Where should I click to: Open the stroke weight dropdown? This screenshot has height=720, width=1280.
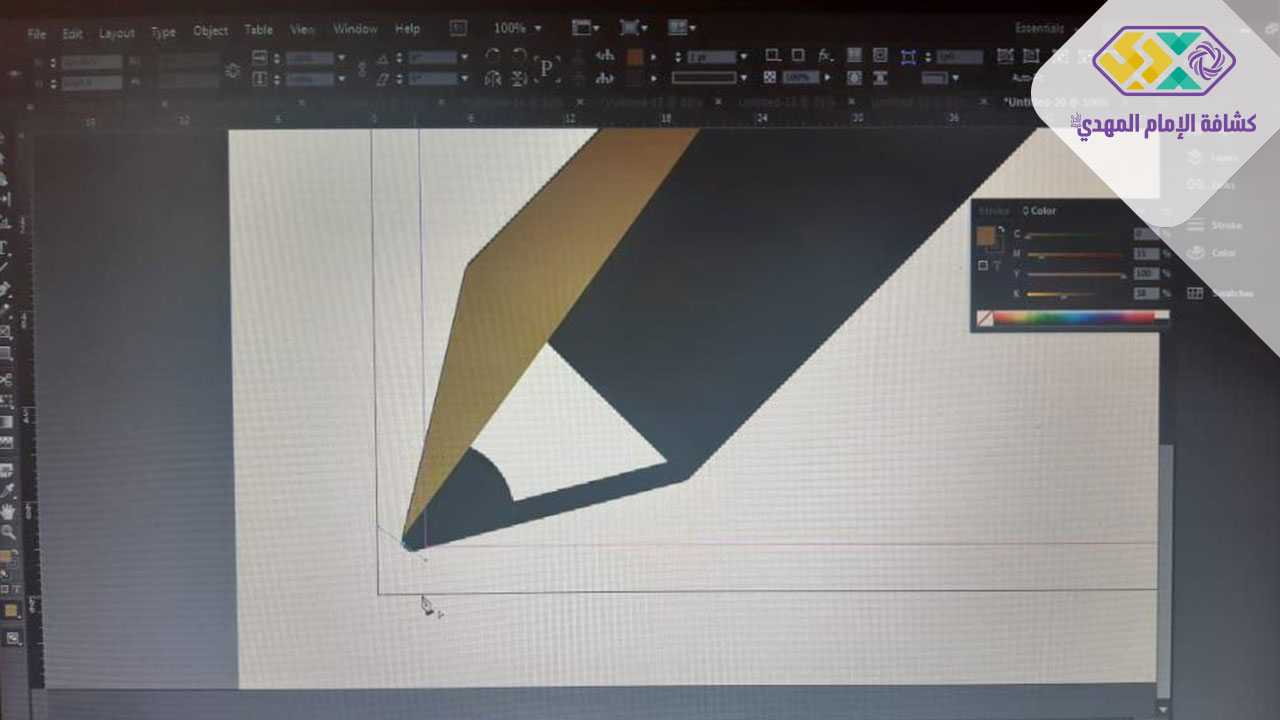coord(741,57)
